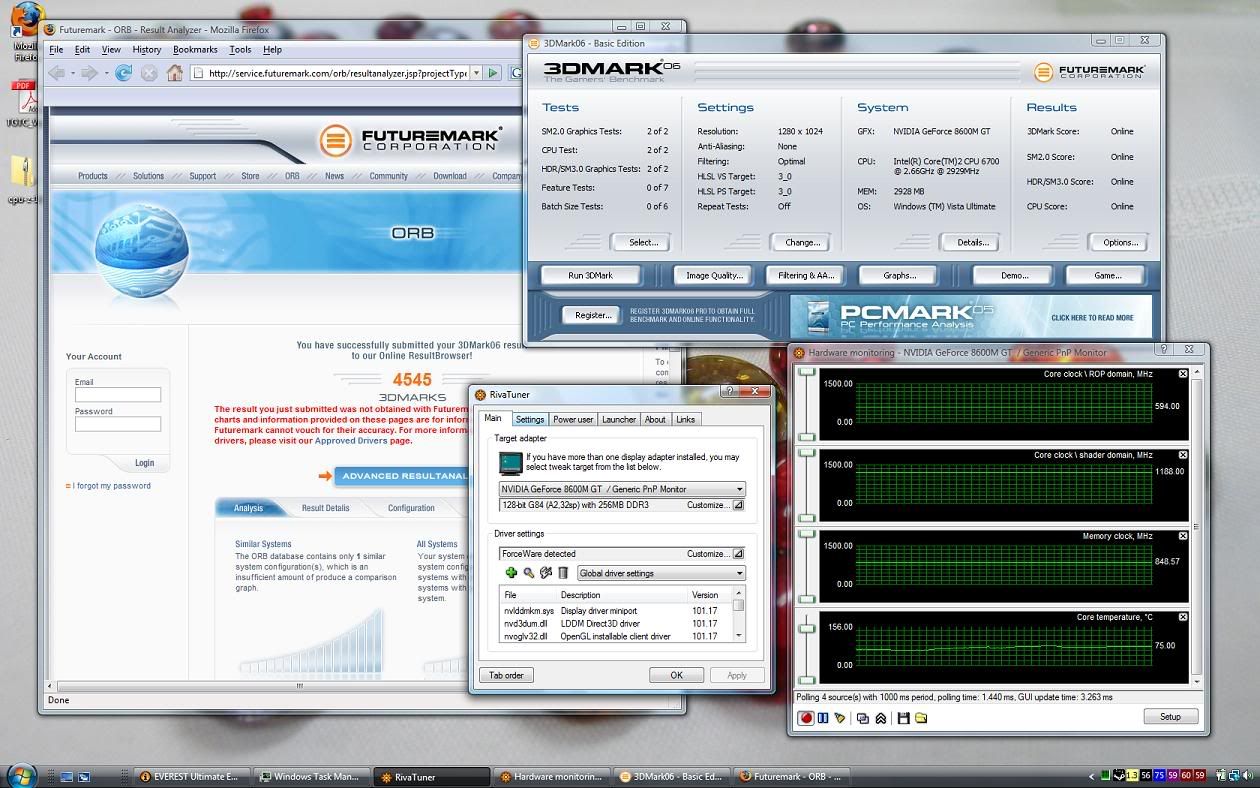Click the magnifier icon in RivaTuner driver settings
The width and height of the screenshot is (1260, 788).
coord(528,573)
